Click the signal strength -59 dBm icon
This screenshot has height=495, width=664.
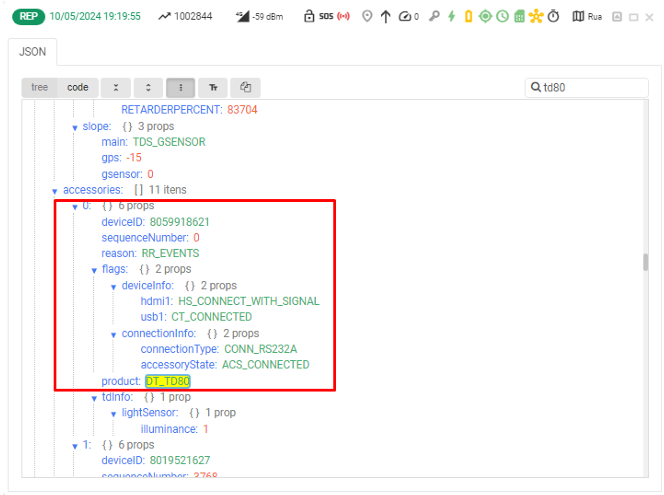243,17
